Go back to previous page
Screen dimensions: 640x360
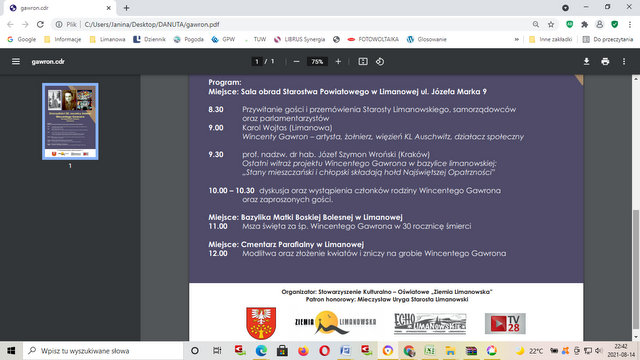point(10,24)
